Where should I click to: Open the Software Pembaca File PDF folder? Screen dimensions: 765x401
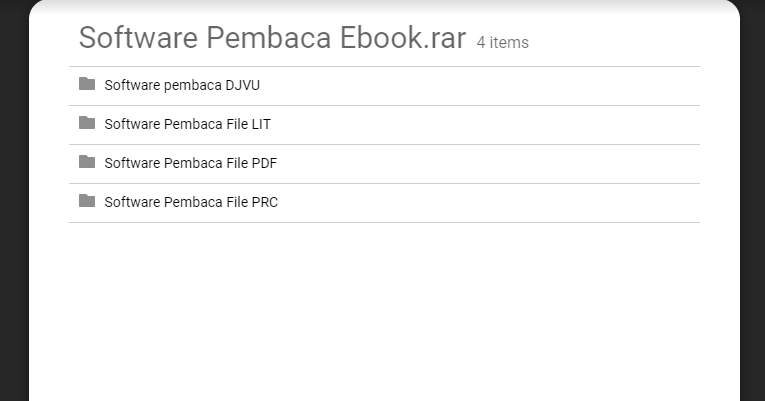pyautogui.click(x=190, y=163)
